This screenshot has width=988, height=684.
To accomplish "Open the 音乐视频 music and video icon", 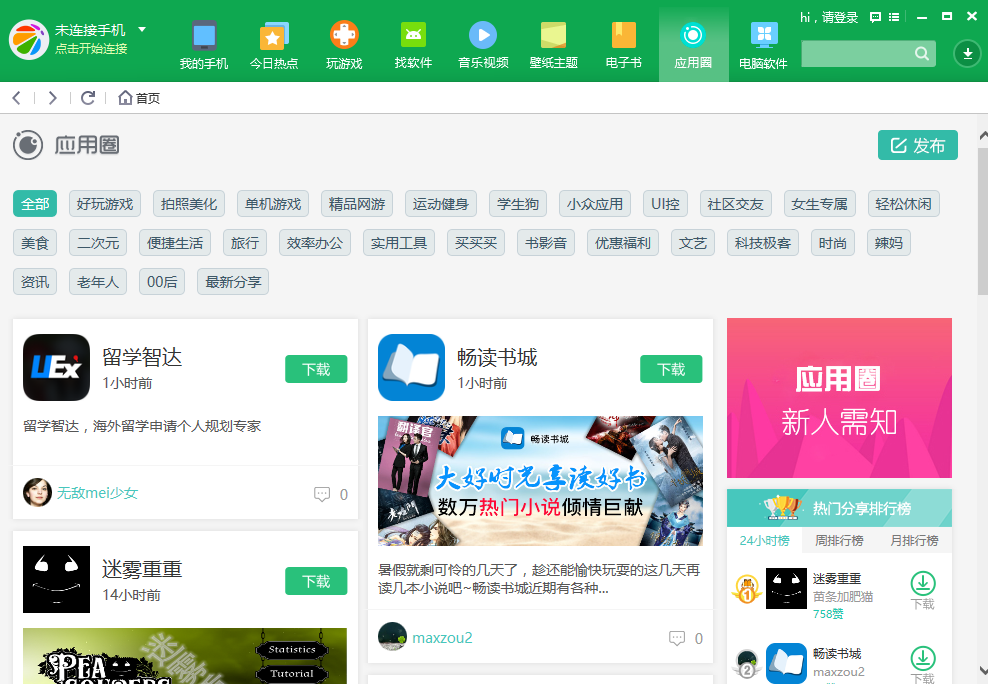I will click(483, 43).
